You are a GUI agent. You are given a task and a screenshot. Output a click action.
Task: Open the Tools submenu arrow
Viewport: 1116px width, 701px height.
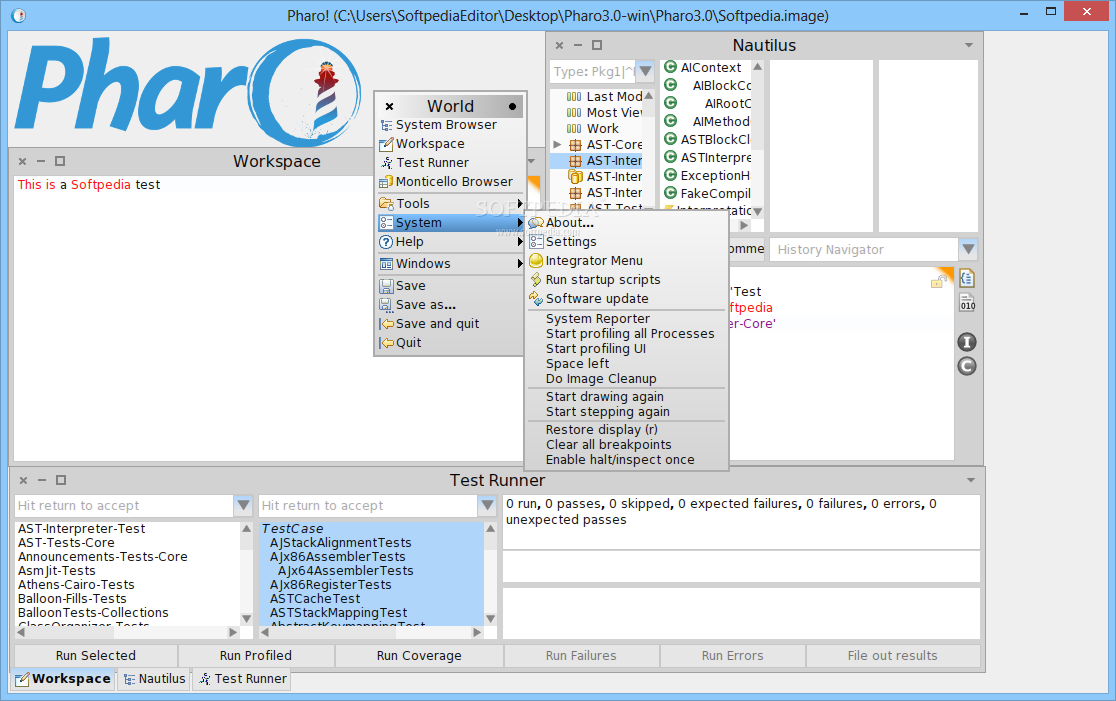point(520,204)
